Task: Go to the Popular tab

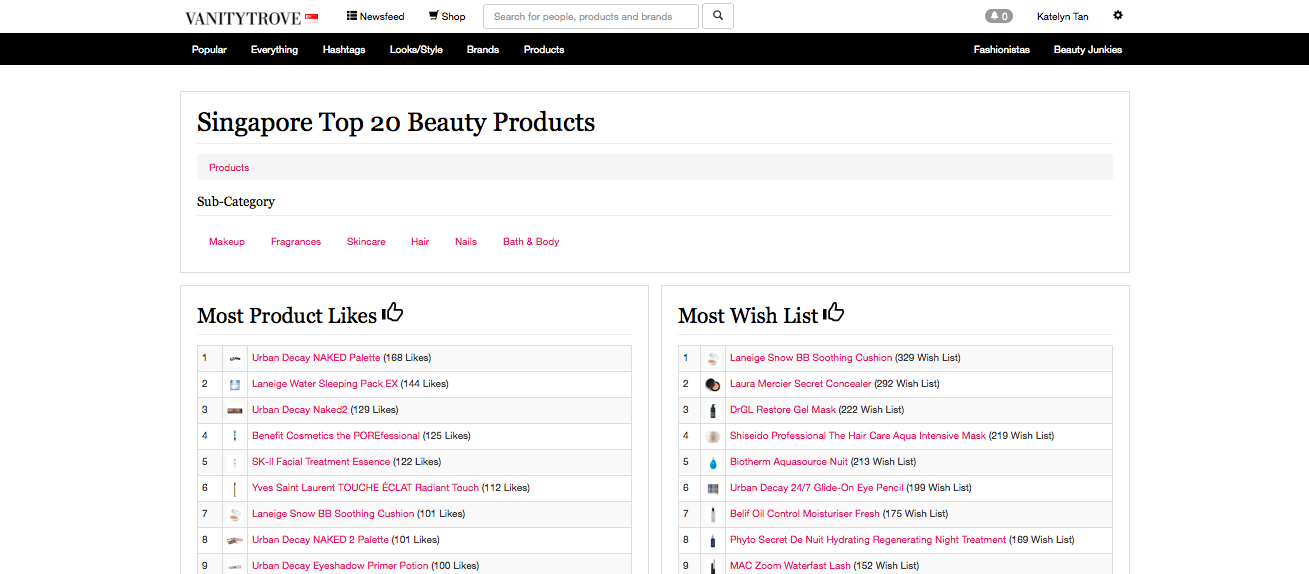Action: coord(209,49)
